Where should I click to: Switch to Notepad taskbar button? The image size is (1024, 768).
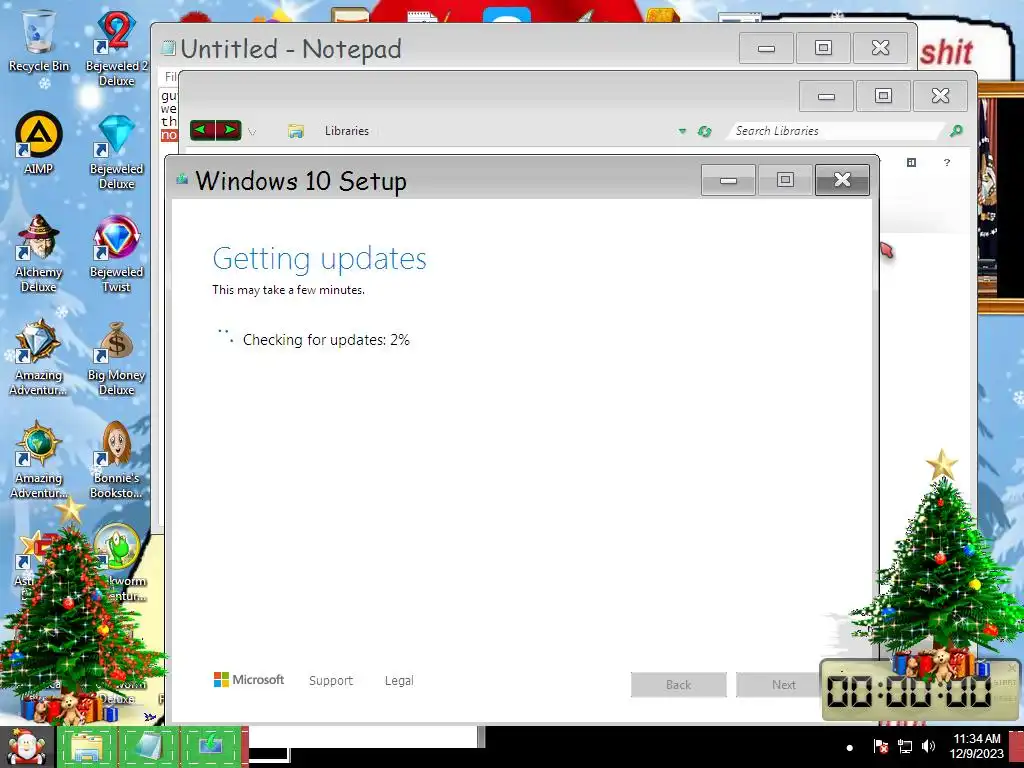(x=148, y=747)
